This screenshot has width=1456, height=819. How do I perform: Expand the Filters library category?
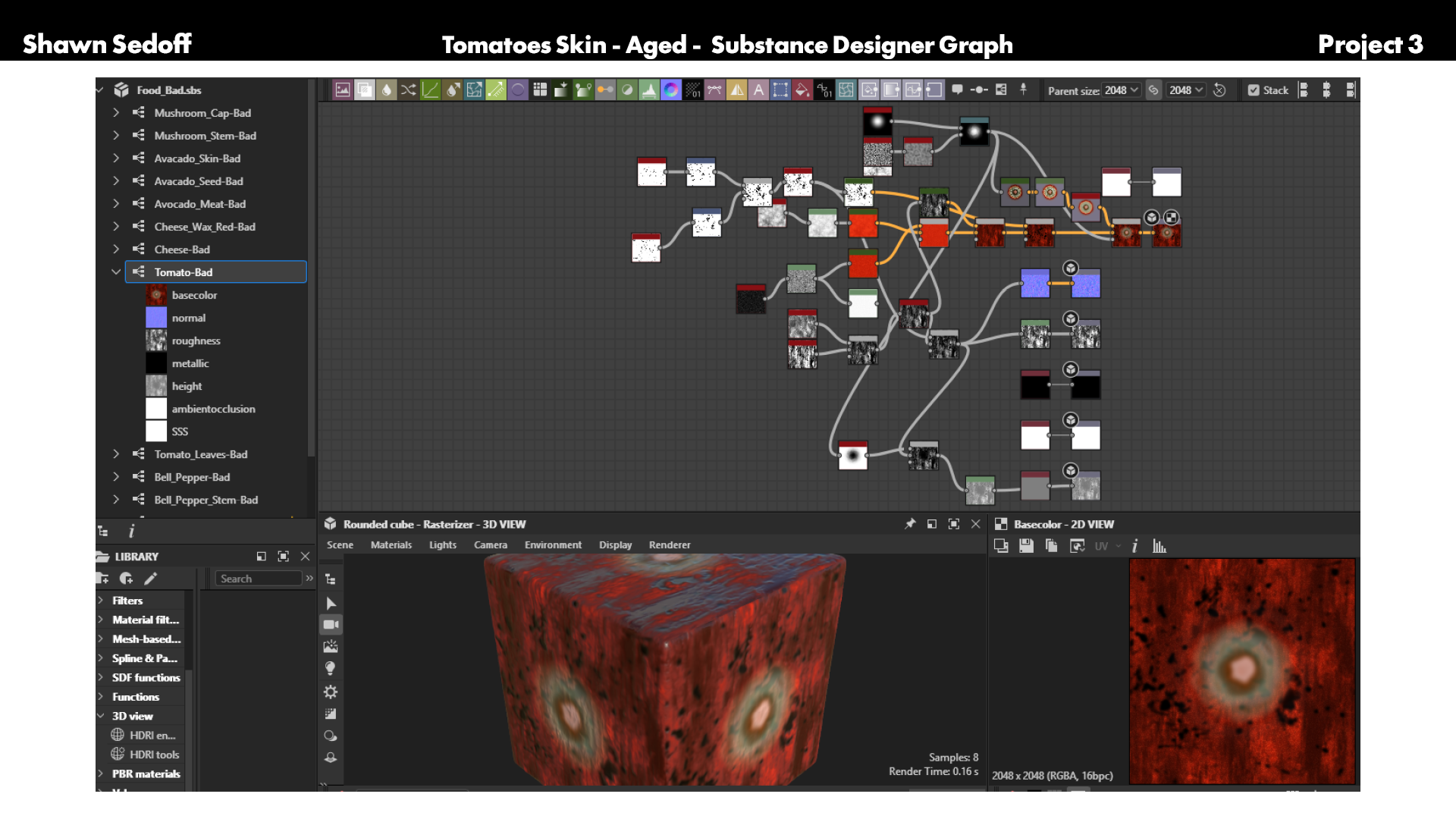101,600
